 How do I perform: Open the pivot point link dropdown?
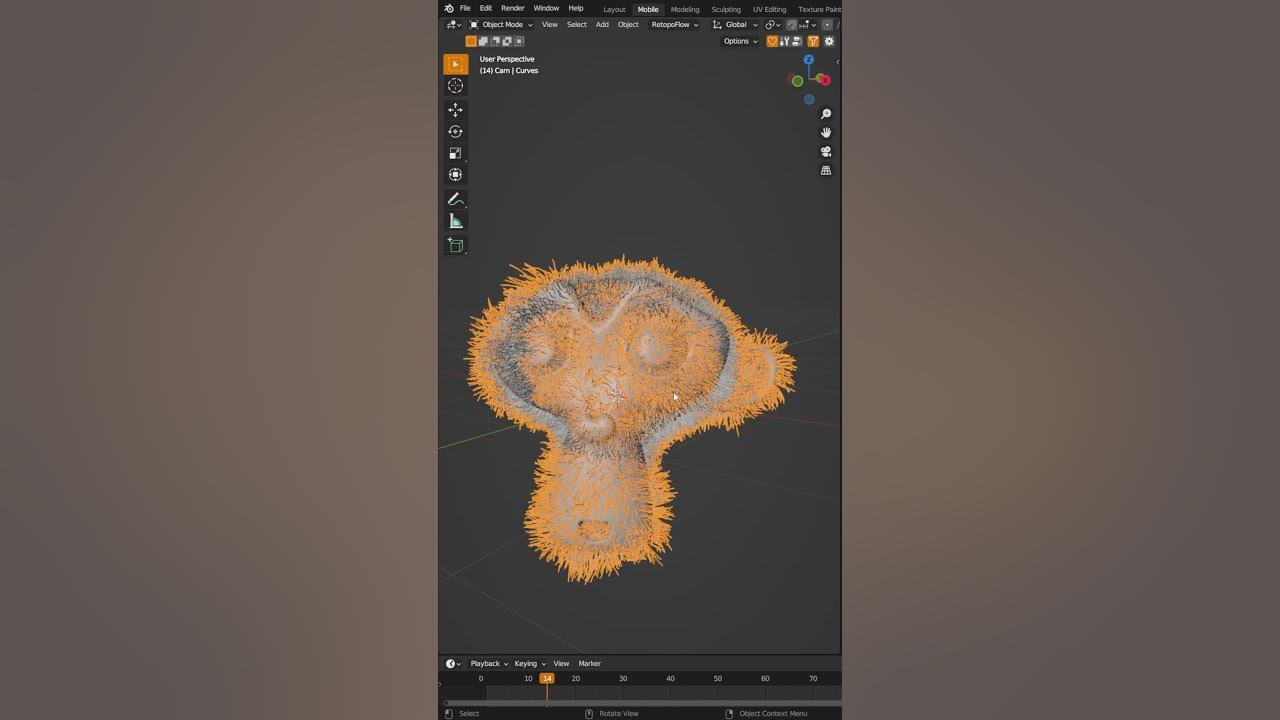[x=771, y=25]
